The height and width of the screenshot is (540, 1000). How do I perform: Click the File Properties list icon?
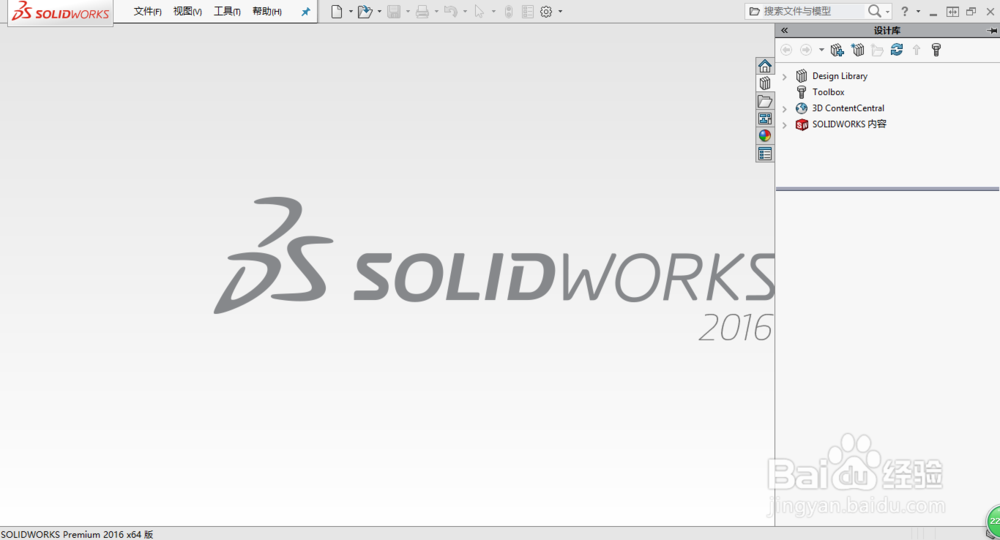(x=527, y=11)
